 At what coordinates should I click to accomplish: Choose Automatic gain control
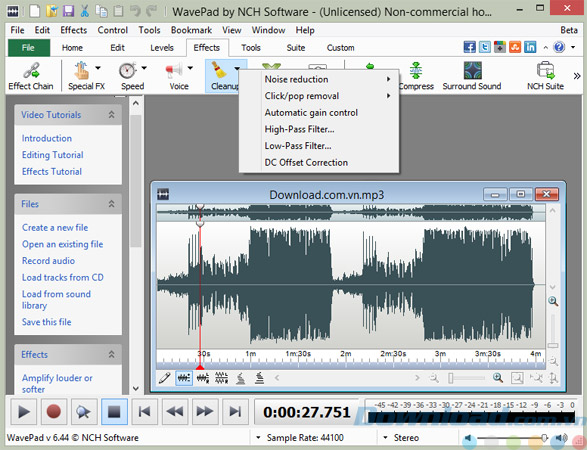319,113
